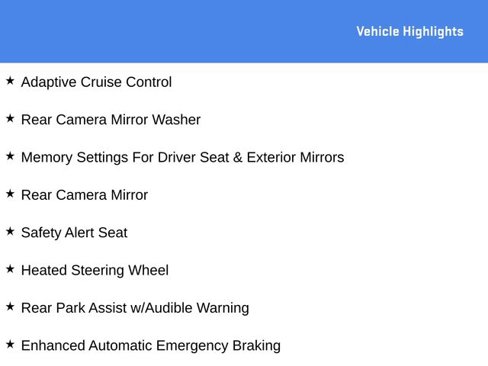Viewport: 488px width, 366px height.
Task: Click the Vehicle Highlights heading
Action: [x=410, y=32]
